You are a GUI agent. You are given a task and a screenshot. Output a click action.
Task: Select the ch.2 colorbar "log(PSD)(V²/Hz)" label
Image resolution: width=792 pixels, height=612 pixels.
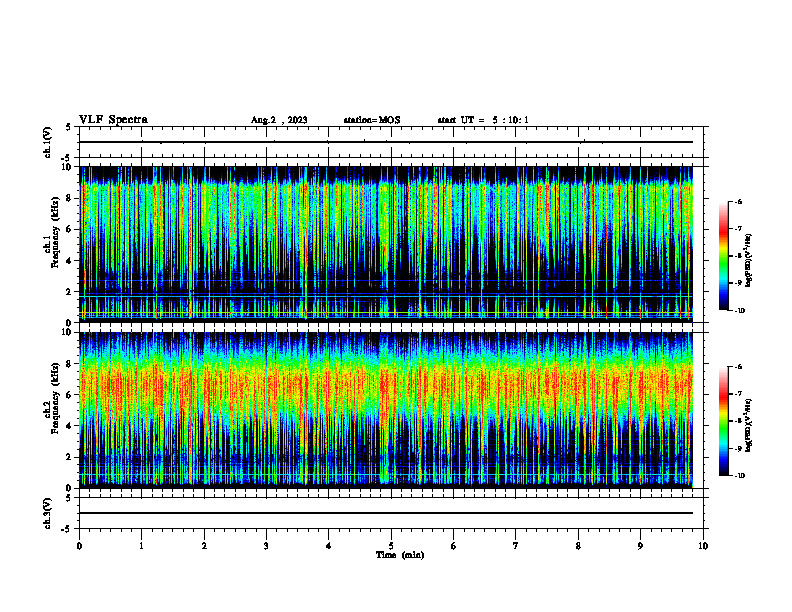pos(749,425)
